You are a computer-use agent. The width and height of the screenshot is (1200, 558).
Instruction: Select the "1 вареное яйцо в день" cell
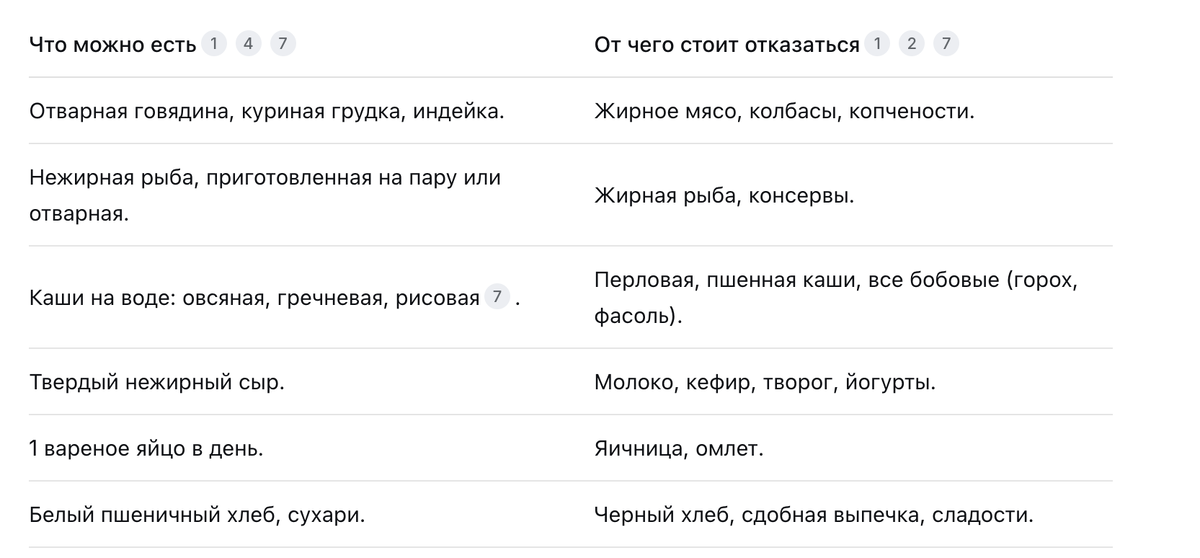(146, 448)
